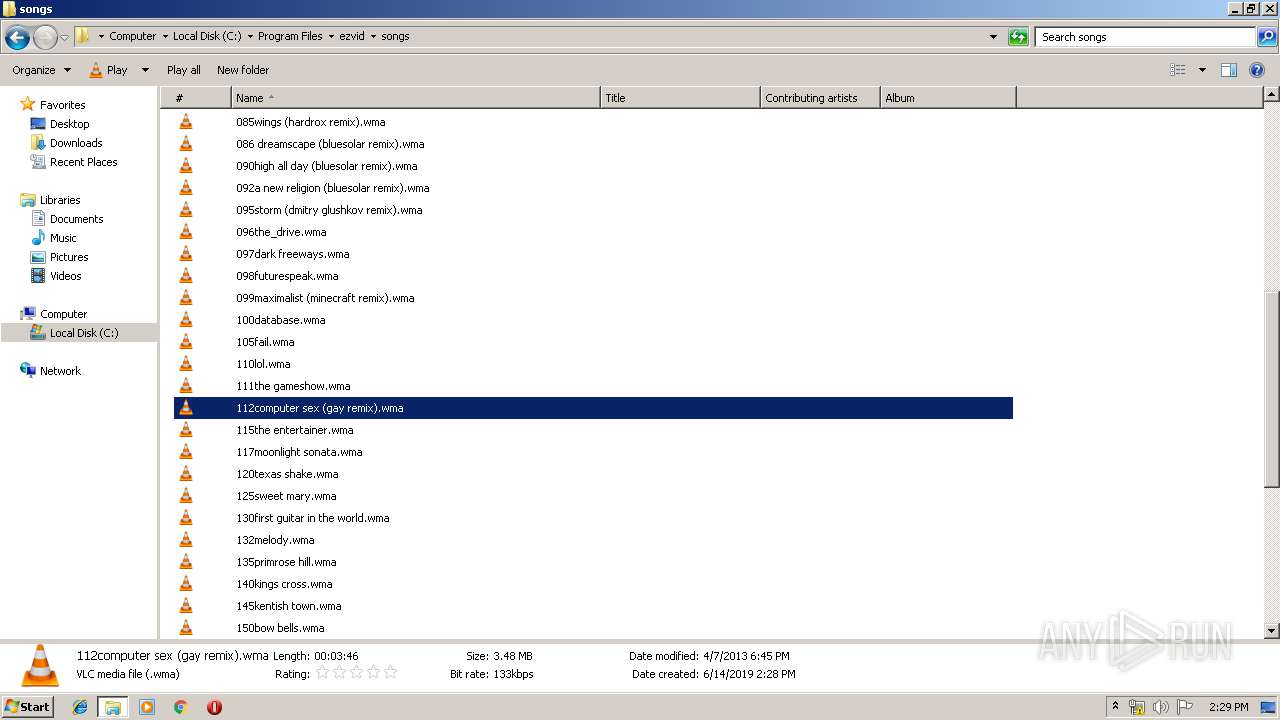Sort by the Name column header
This screenshot has width=1280, height=720.
(415, 98)
